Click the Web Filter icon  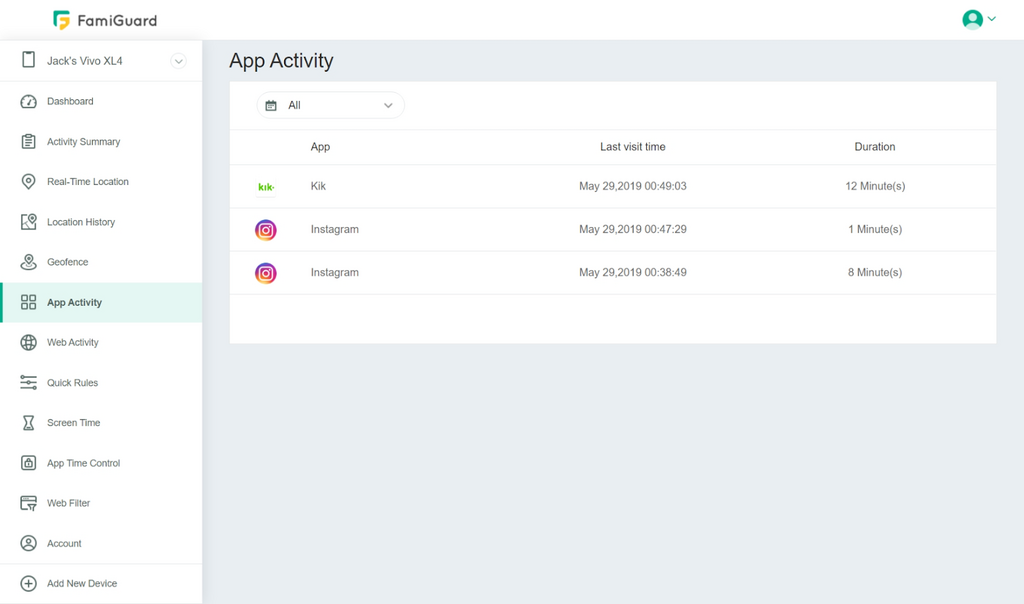28,503
